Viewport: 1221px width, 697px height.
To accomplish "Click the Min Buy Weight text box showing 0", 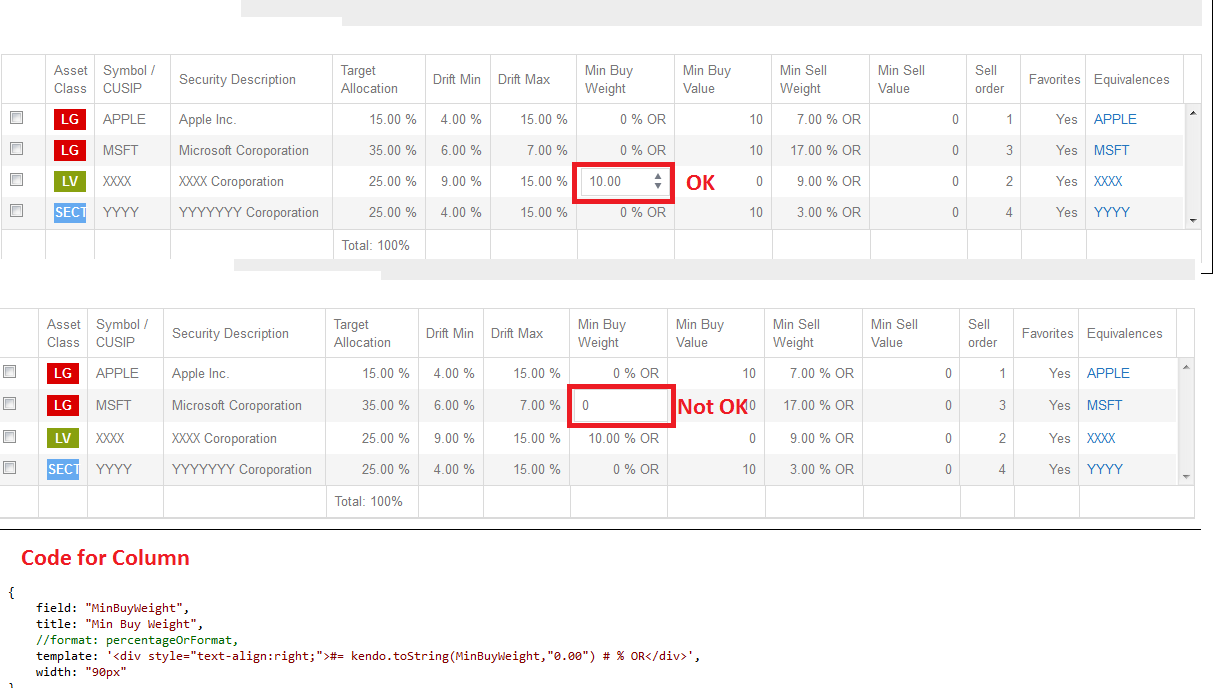I will 621,406.
